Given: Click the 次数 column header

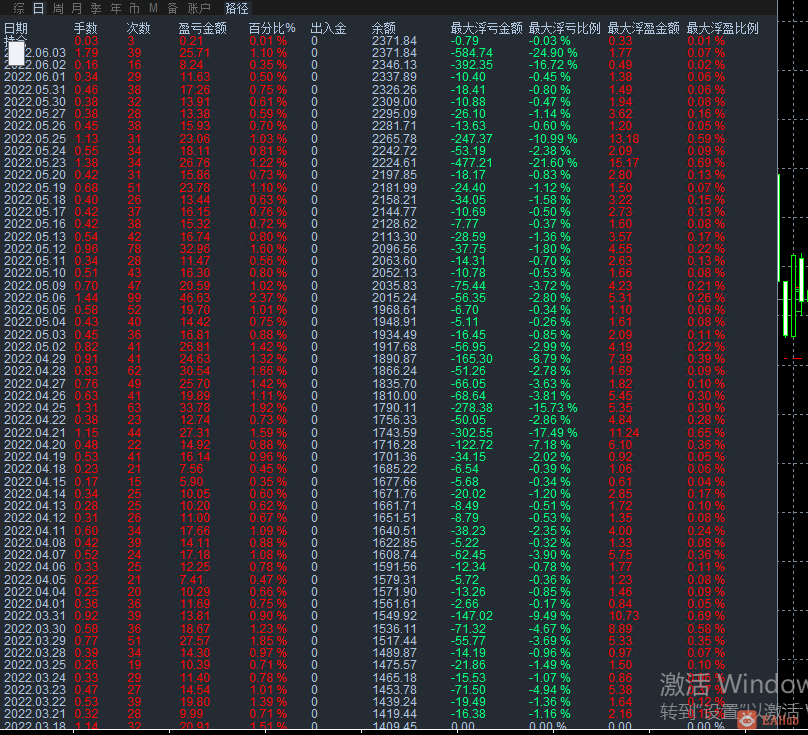Looking at the screenshot, I should pos(139,28).
